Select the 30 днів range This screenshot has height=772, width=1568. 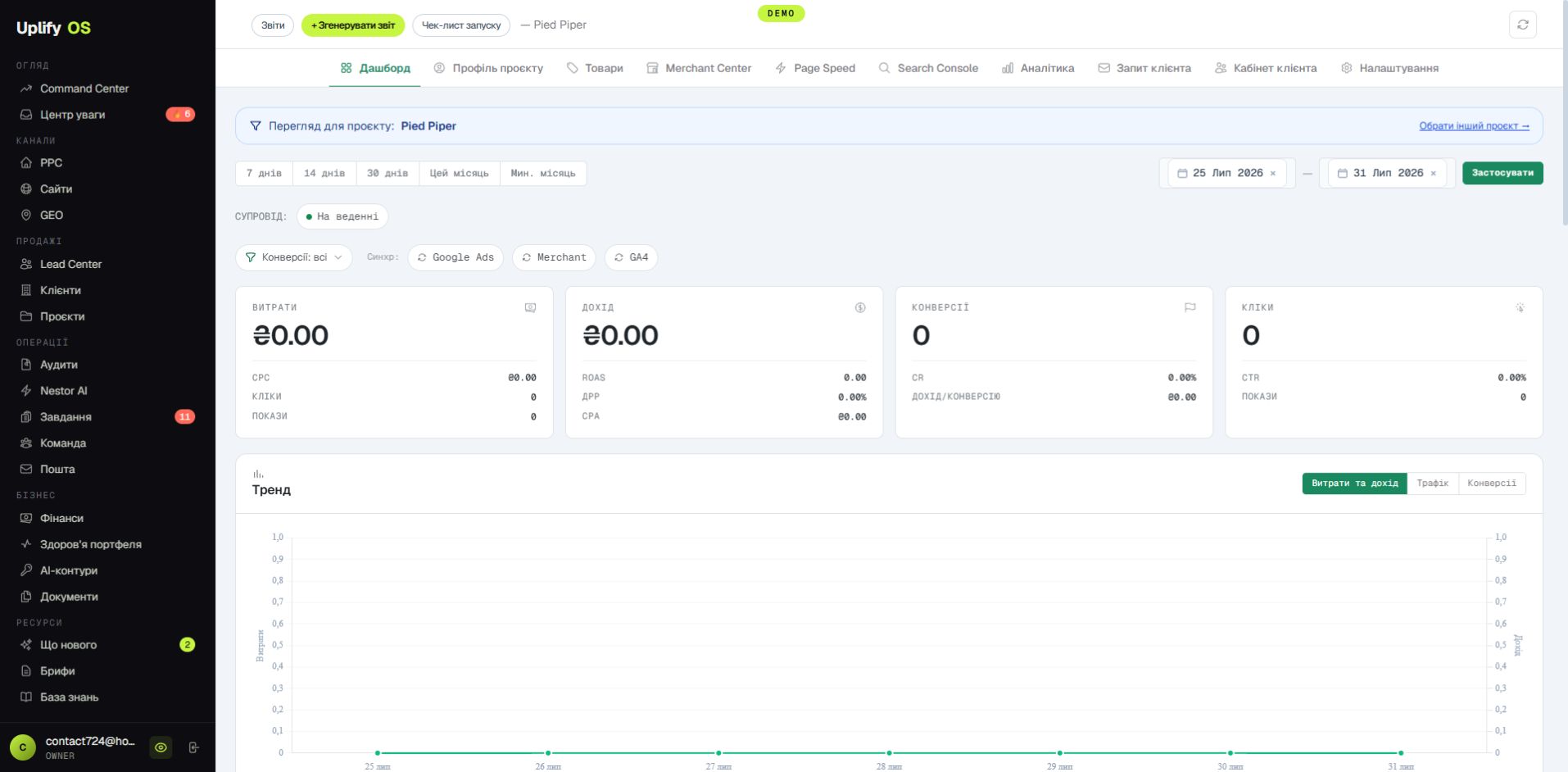[387, 174]
